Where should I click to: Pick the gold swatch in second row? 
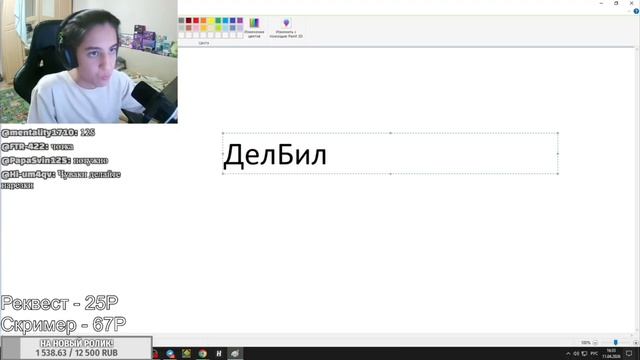tap(203, 28)
